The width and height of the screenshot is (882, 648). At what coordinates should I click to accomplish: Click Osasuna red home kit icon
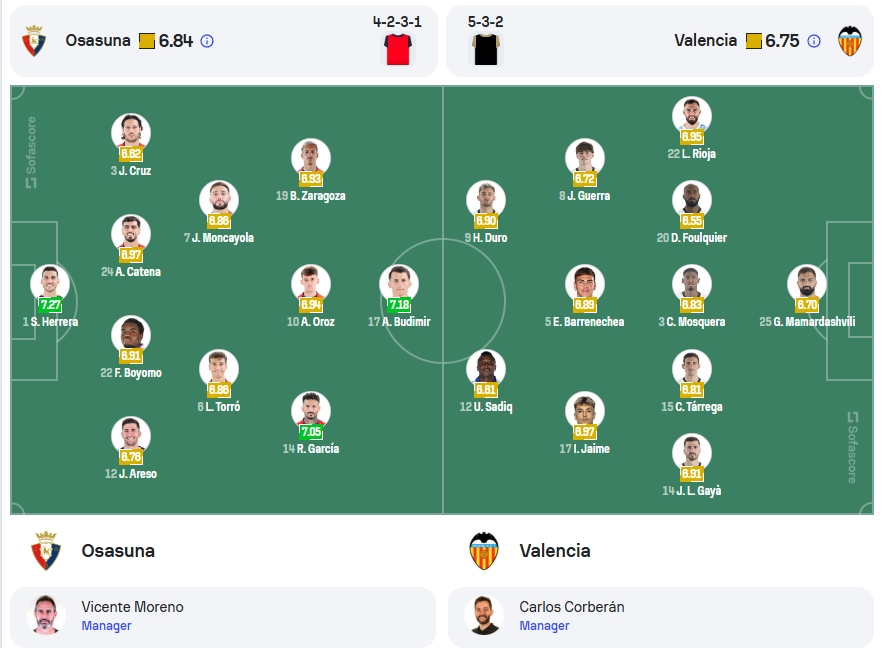click(398, 49)
